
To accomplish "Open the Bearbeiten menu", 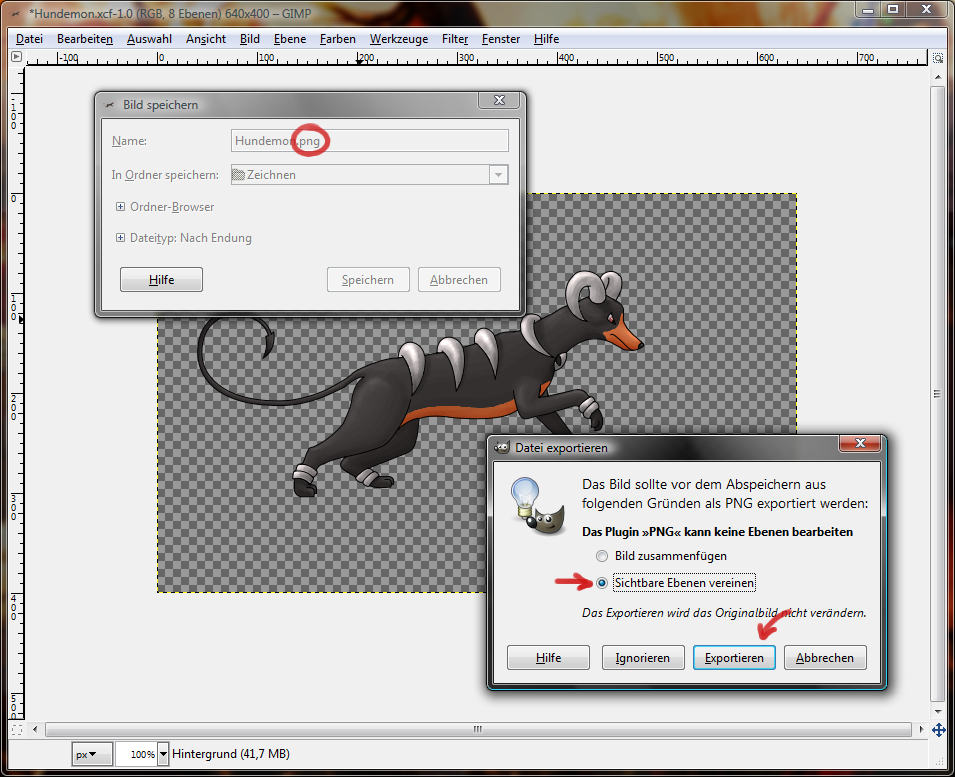I will (x=85, y=39).
